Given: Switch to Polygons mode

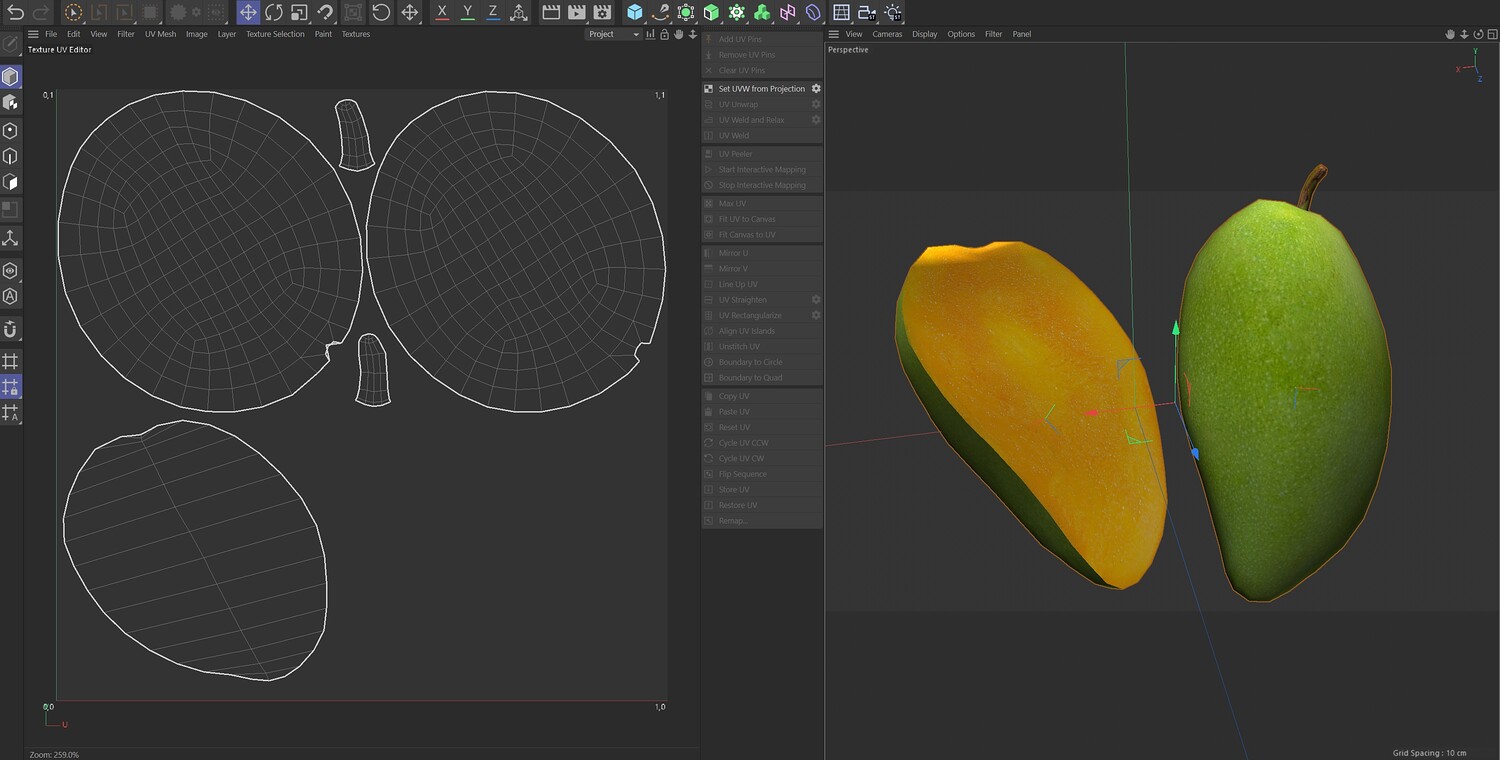Looking at the screenshot, I should coord(10,182).
